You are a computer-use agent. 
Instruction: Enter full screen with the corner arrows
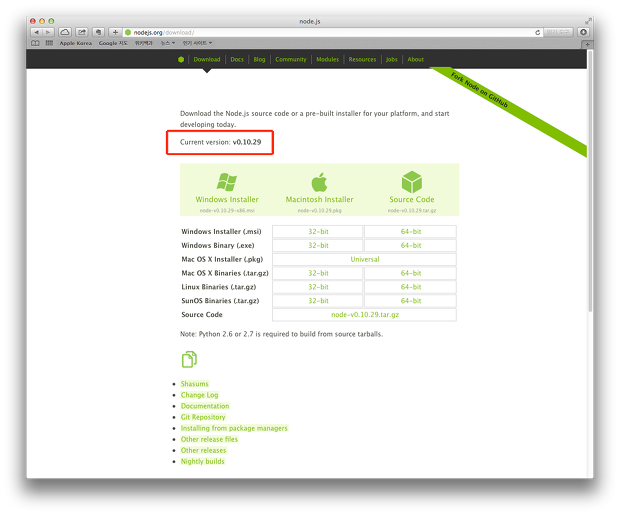(588, 21)
